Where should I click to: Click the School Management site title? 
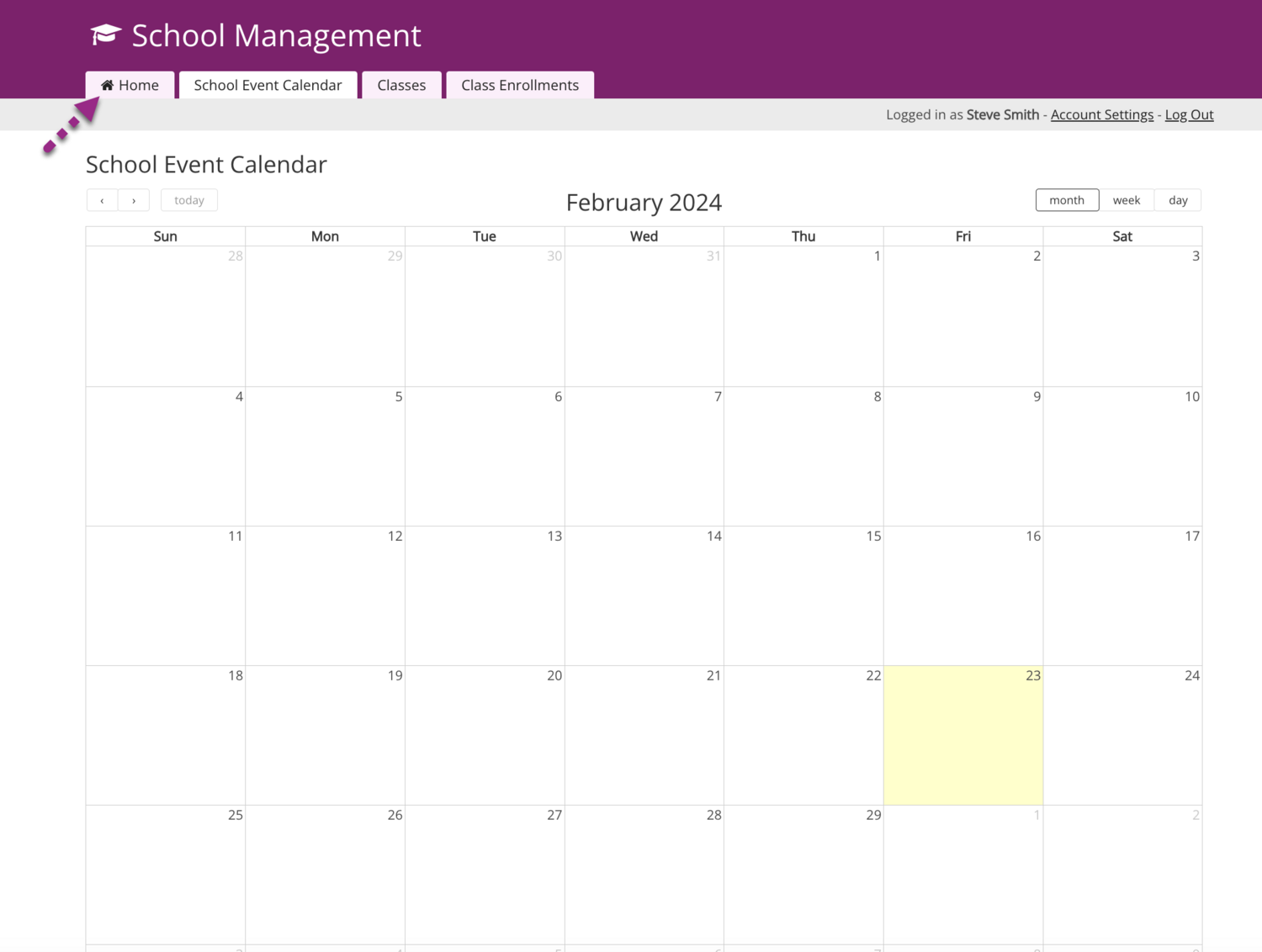[x=276, y=35]
